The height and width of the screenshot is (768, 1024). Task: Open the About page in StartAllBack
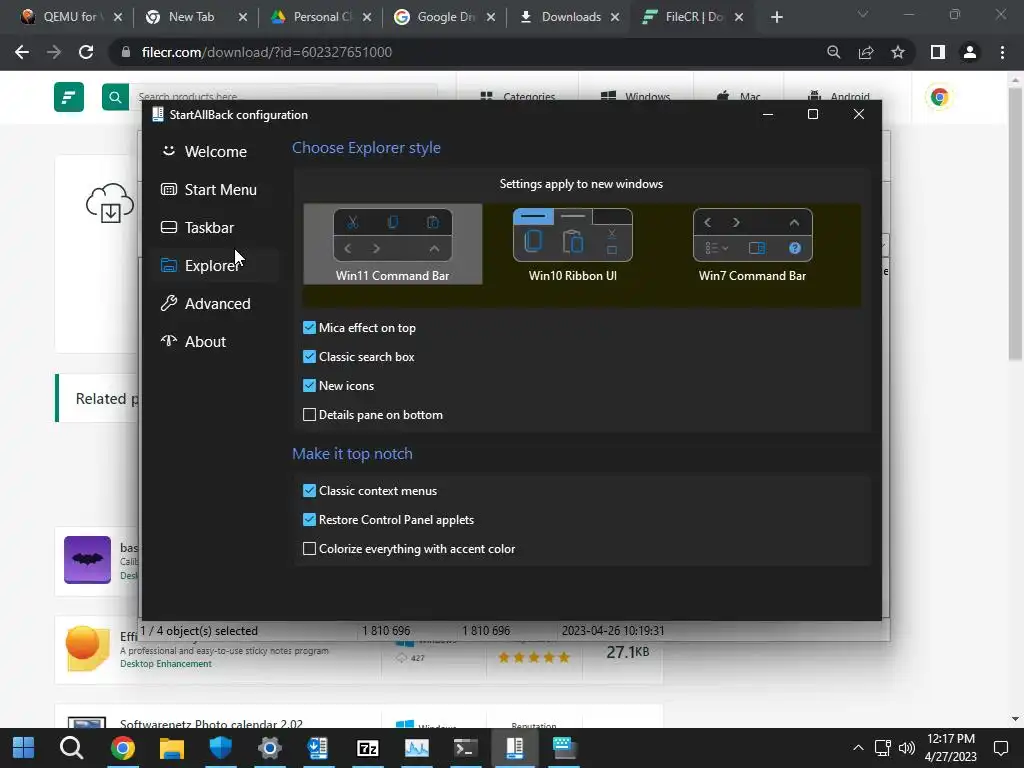(x=193, y=342)
